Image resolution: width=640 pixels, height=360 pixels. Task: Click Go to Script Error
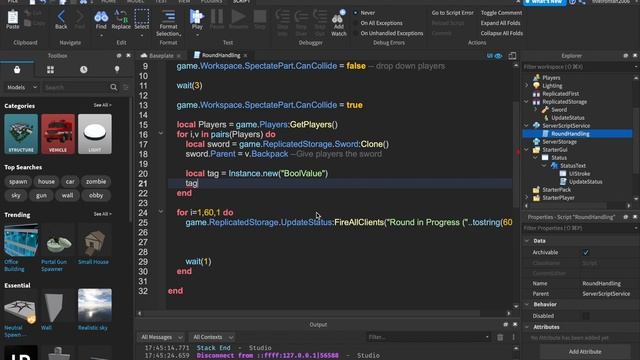click(x=453, y=13)
